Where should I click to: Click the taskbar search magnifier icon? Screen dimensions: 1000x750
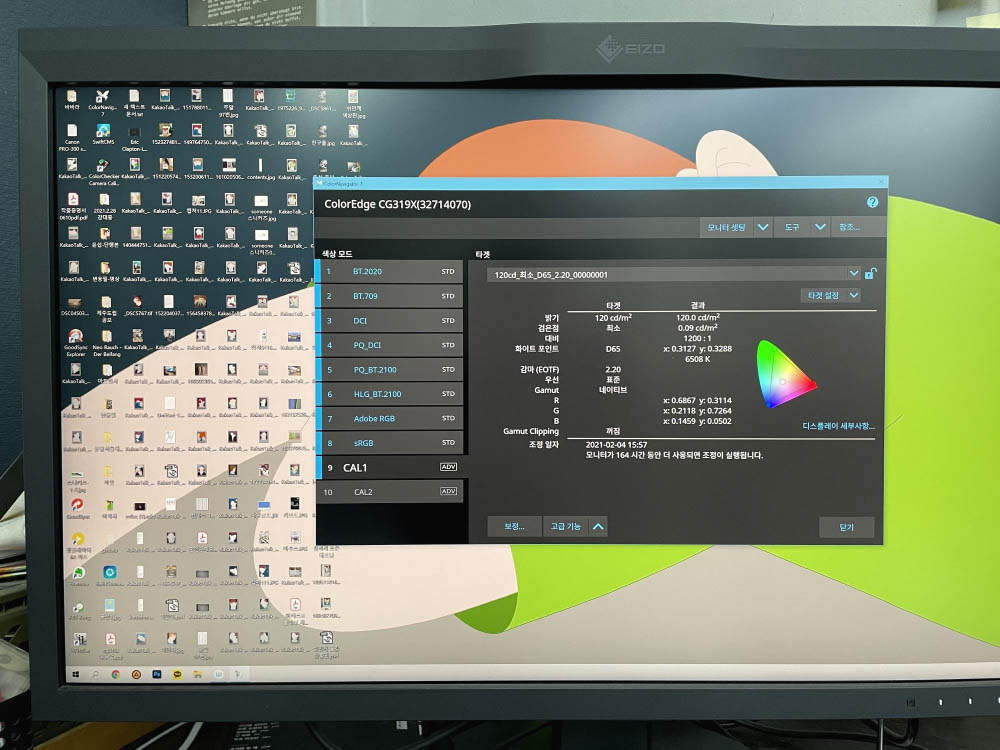(95, 674)
